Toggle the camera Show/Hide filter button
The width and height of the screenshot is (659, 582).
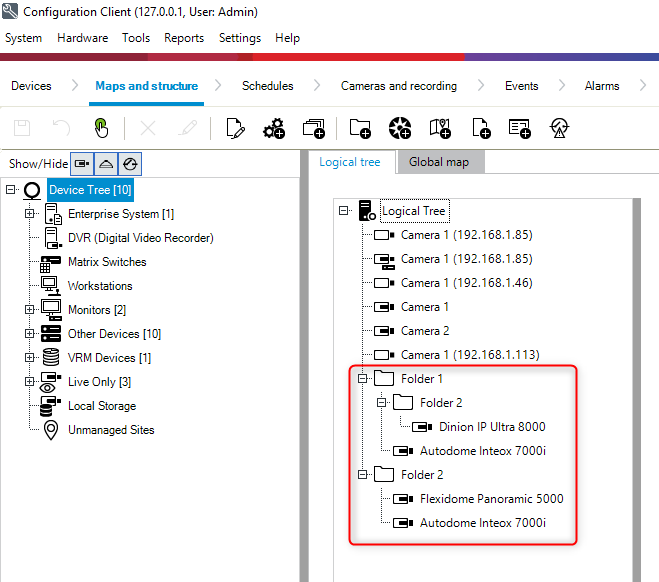coord(82,163)
